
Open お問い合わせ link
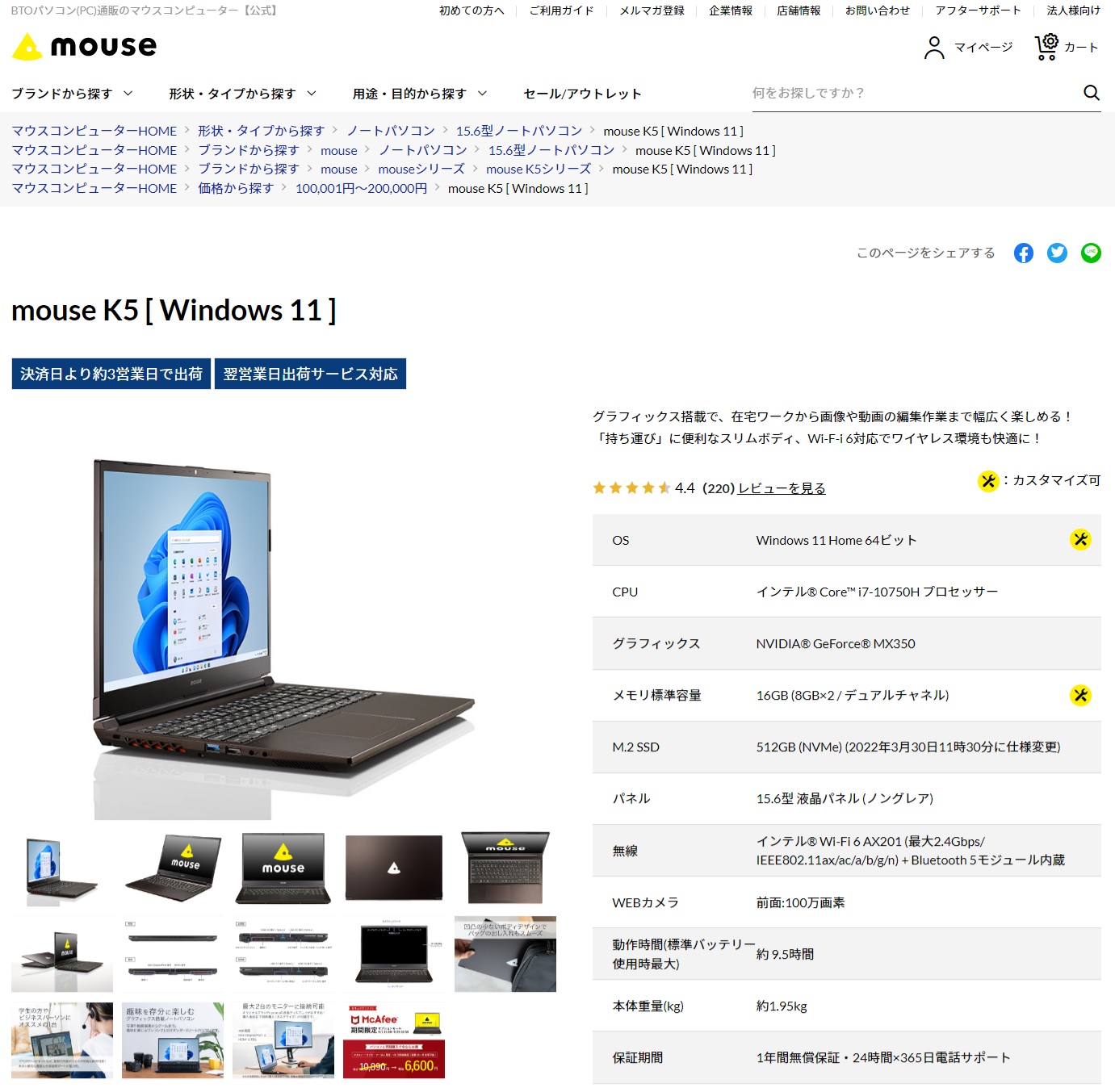click(x=878, y=10)
